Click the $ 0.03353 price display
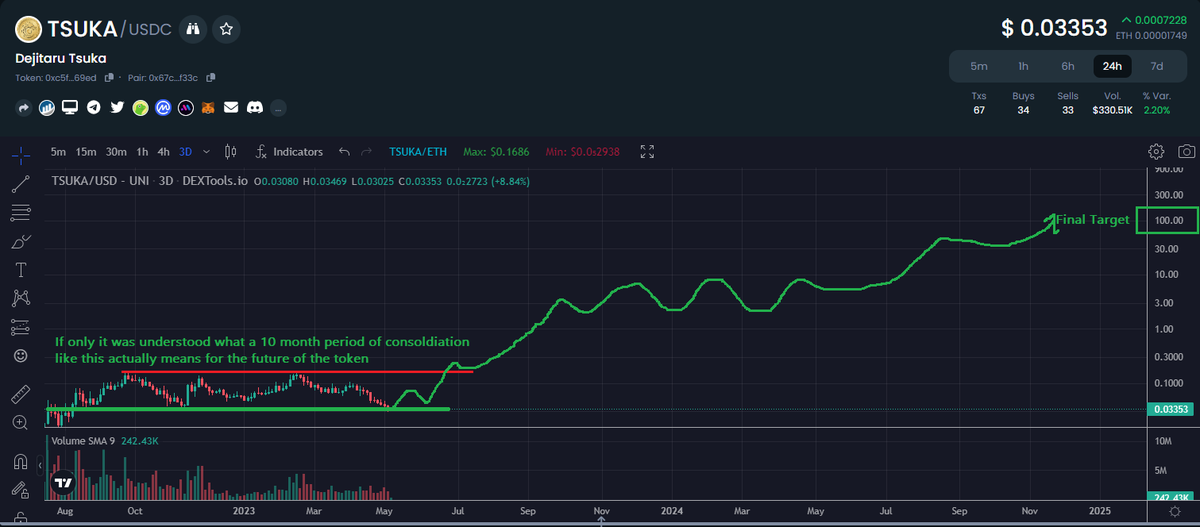The height and width of the screenshot is (527, 1200). click(1055, 28)
